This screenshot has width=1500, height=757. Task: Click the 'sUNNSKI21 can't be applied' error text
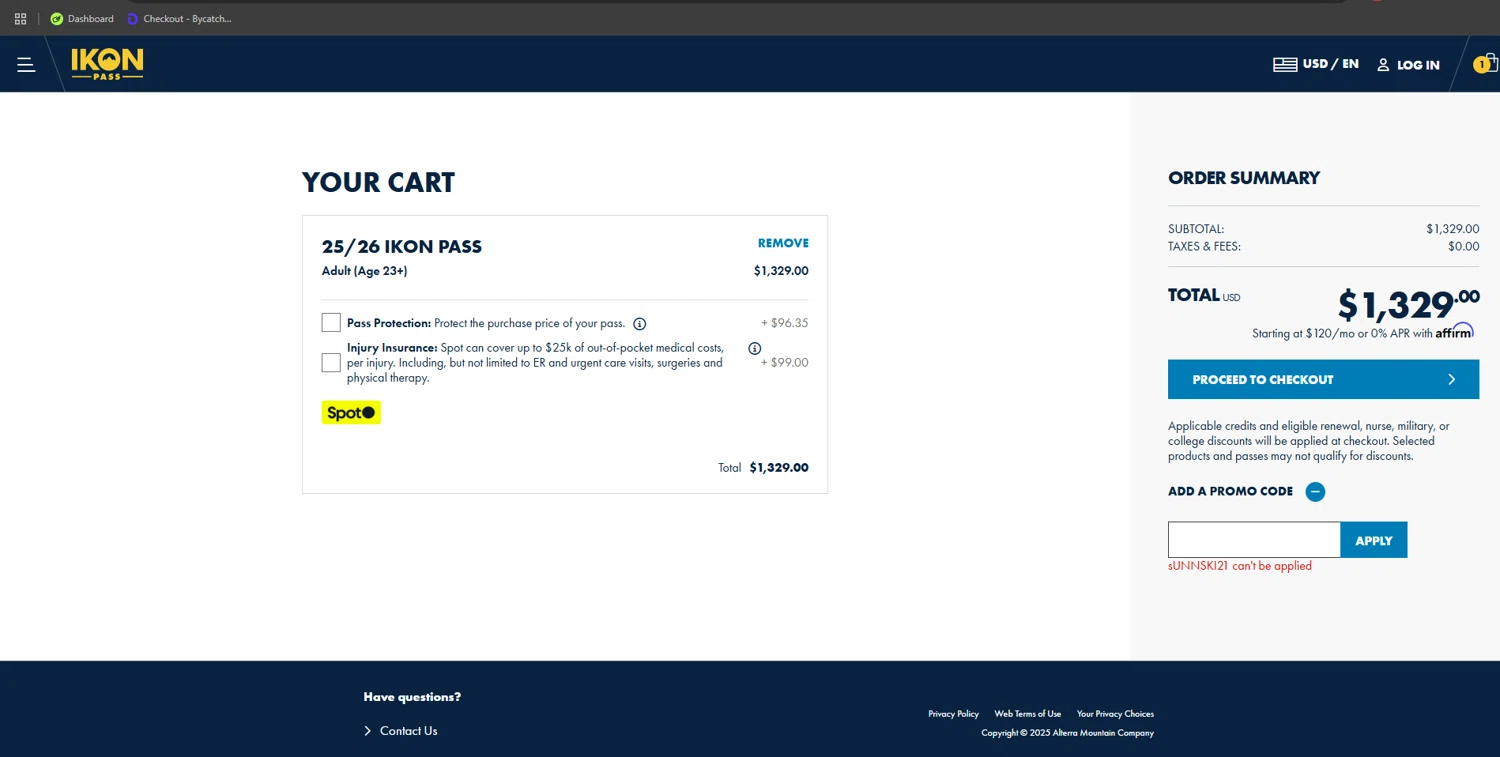[1240, 566]
